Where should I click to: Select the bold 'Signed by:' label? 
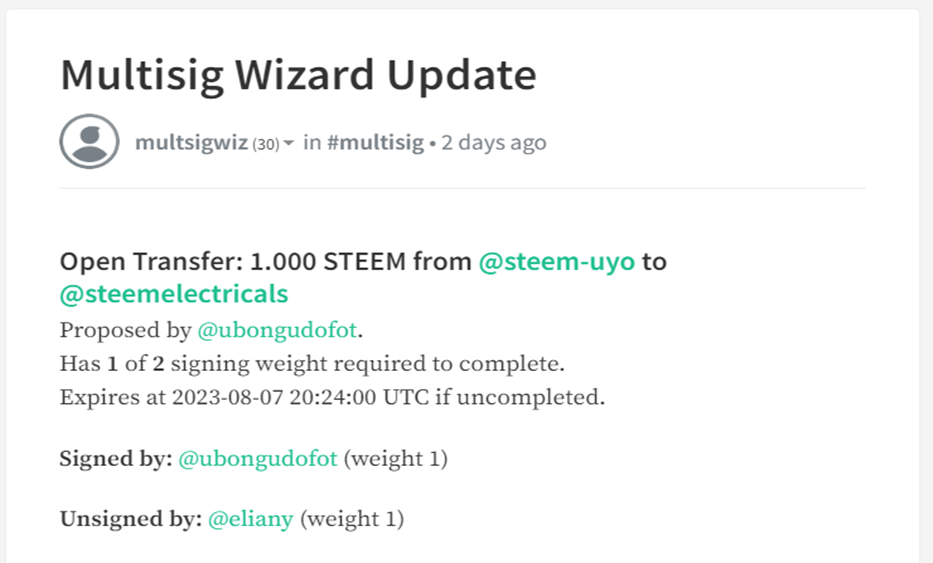click(116, 459)
